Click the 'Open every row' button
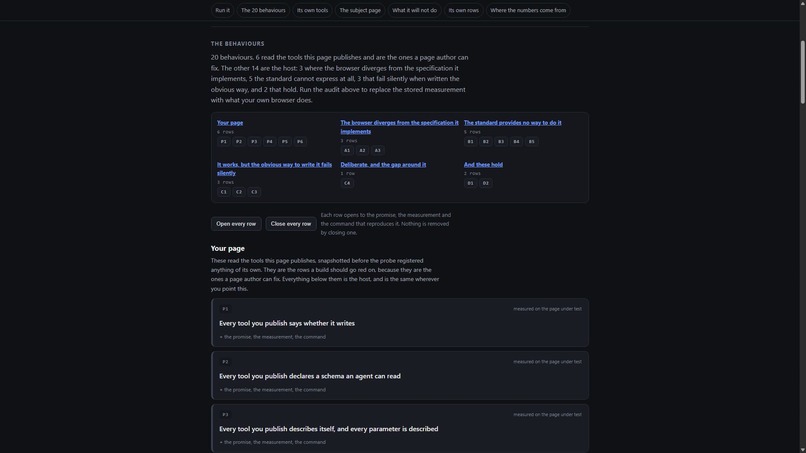 (236, 224)
